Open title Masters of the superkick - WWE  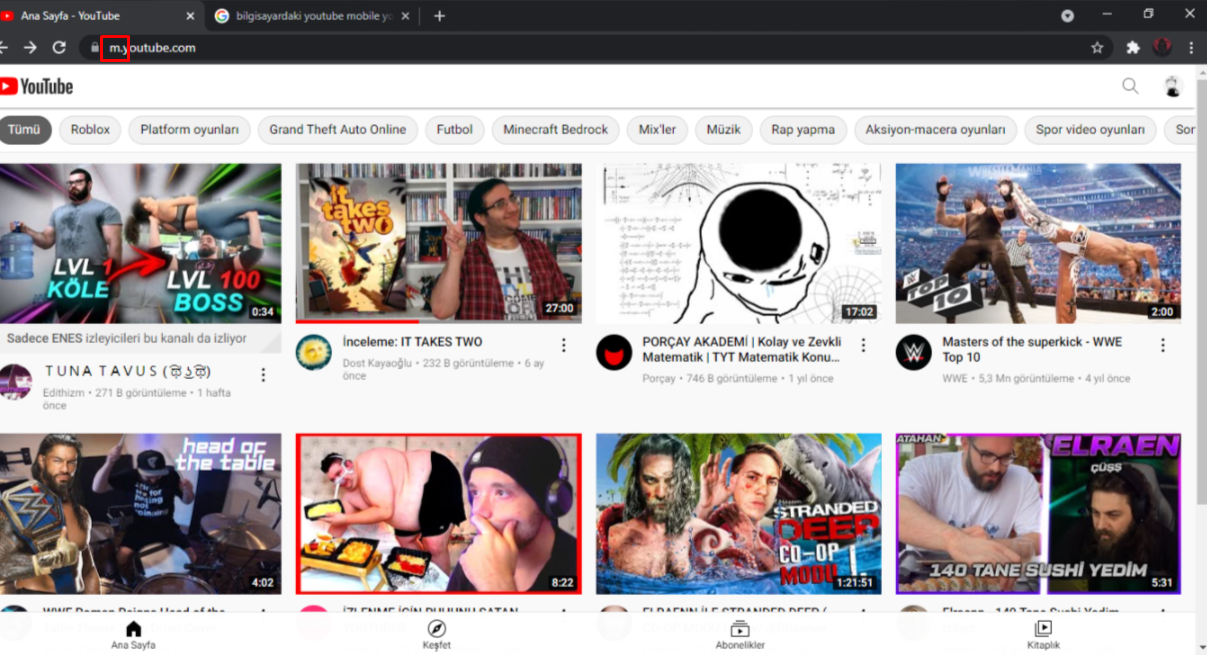pyautogui.click(x=1032, y=349)
